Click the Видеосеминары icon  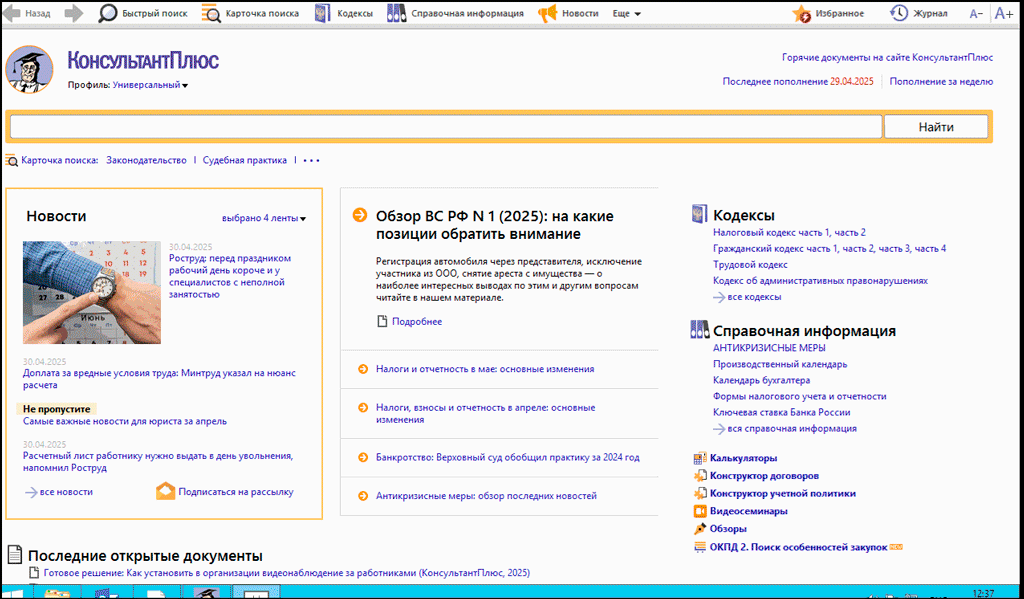(x=699, y=511)
